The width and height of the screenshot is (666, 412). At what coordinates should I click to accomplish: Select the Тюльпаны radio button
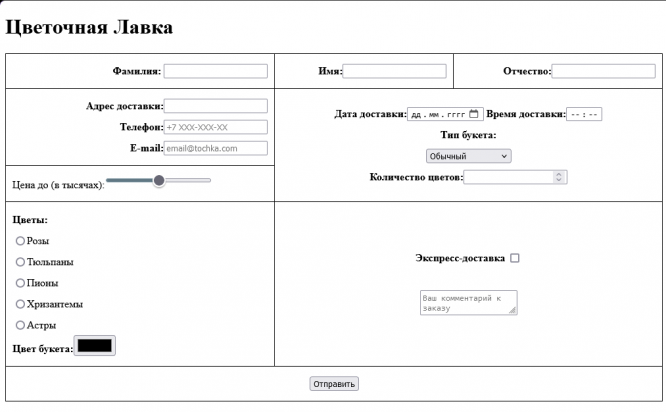tap(20, 262)
